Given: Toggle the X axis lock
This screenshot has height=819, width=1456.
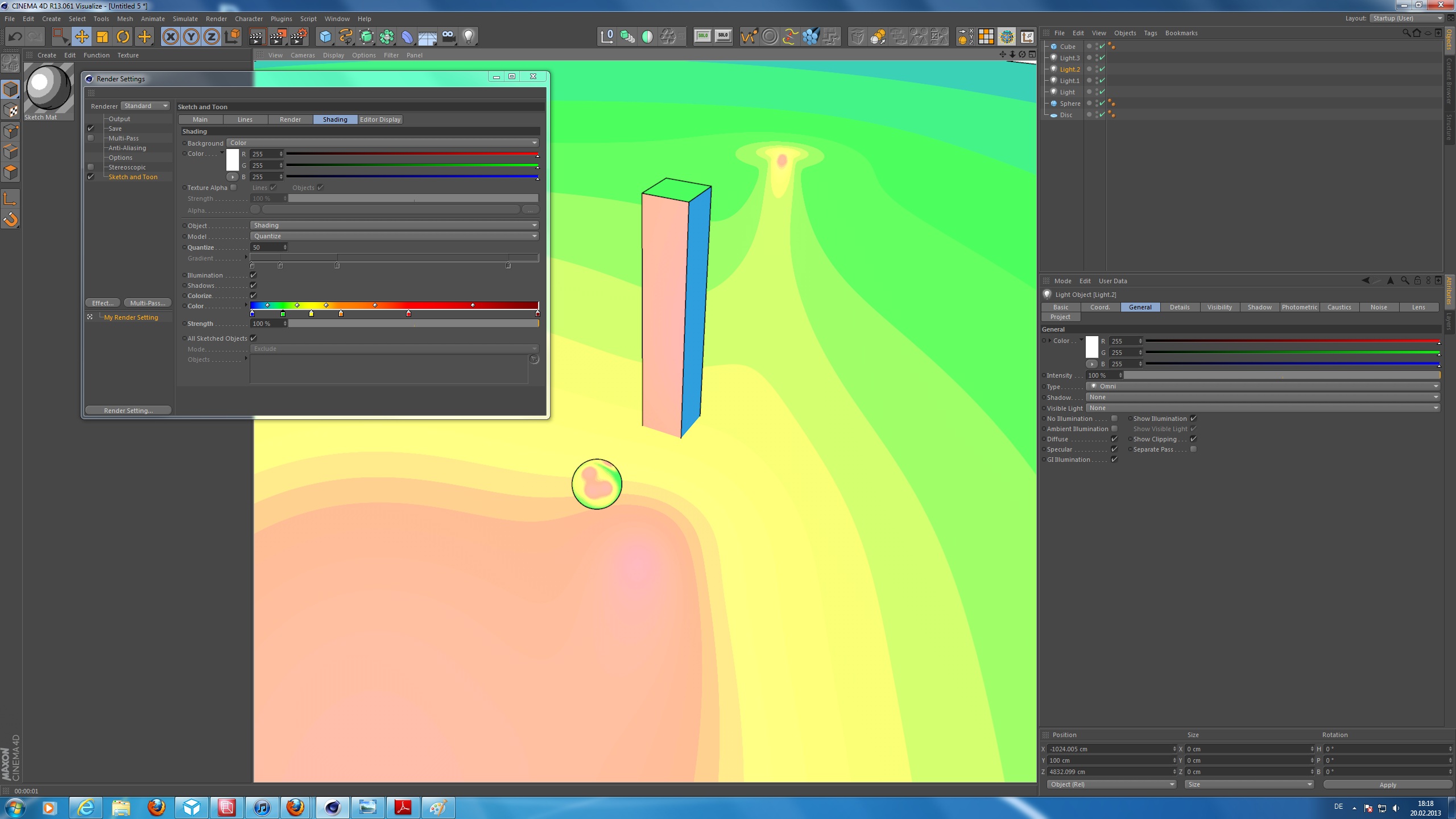Looking at the screenshot, I should click(x=170, y=37).
